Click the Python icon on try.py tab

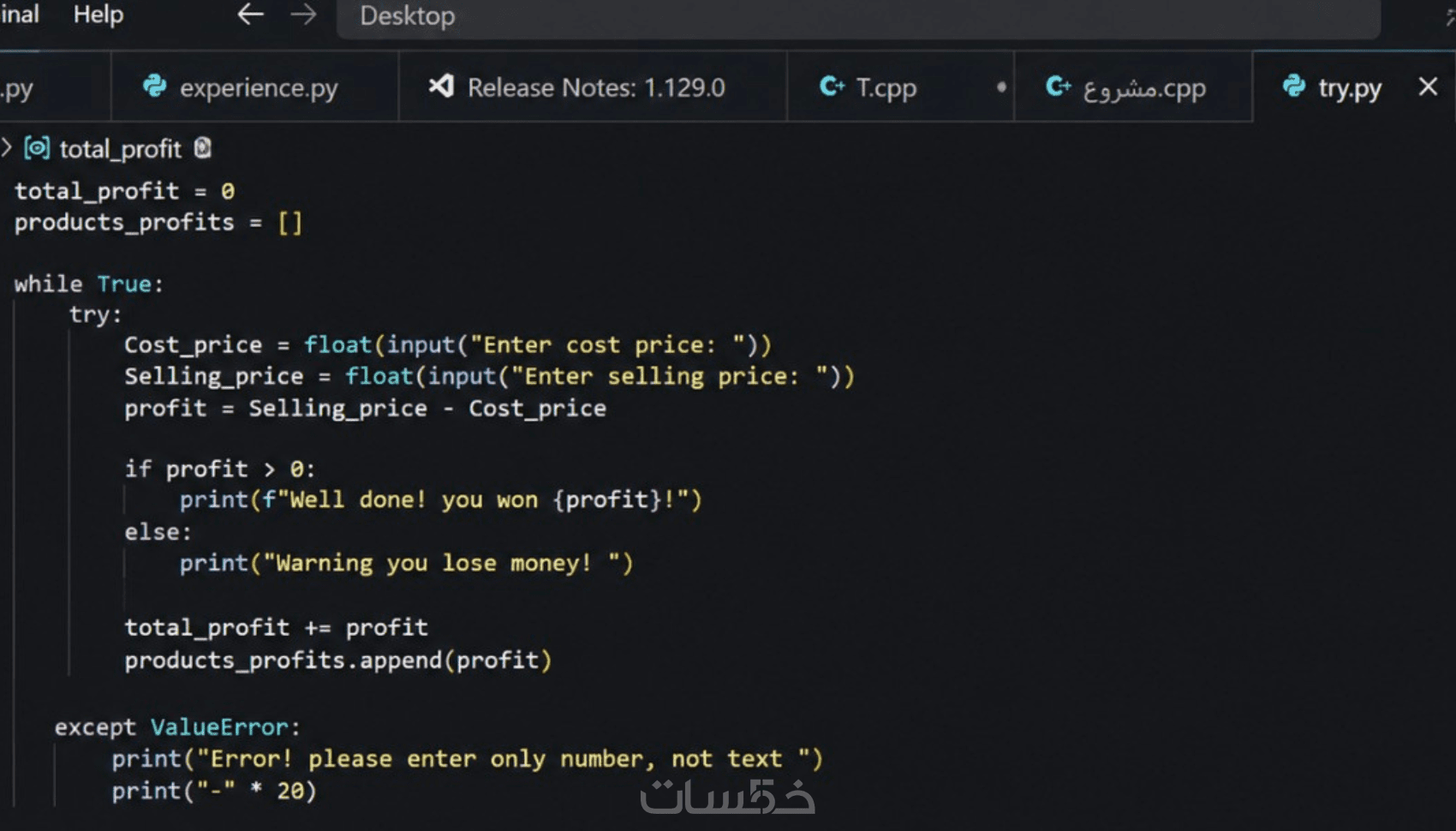[x=1293, y=87]
